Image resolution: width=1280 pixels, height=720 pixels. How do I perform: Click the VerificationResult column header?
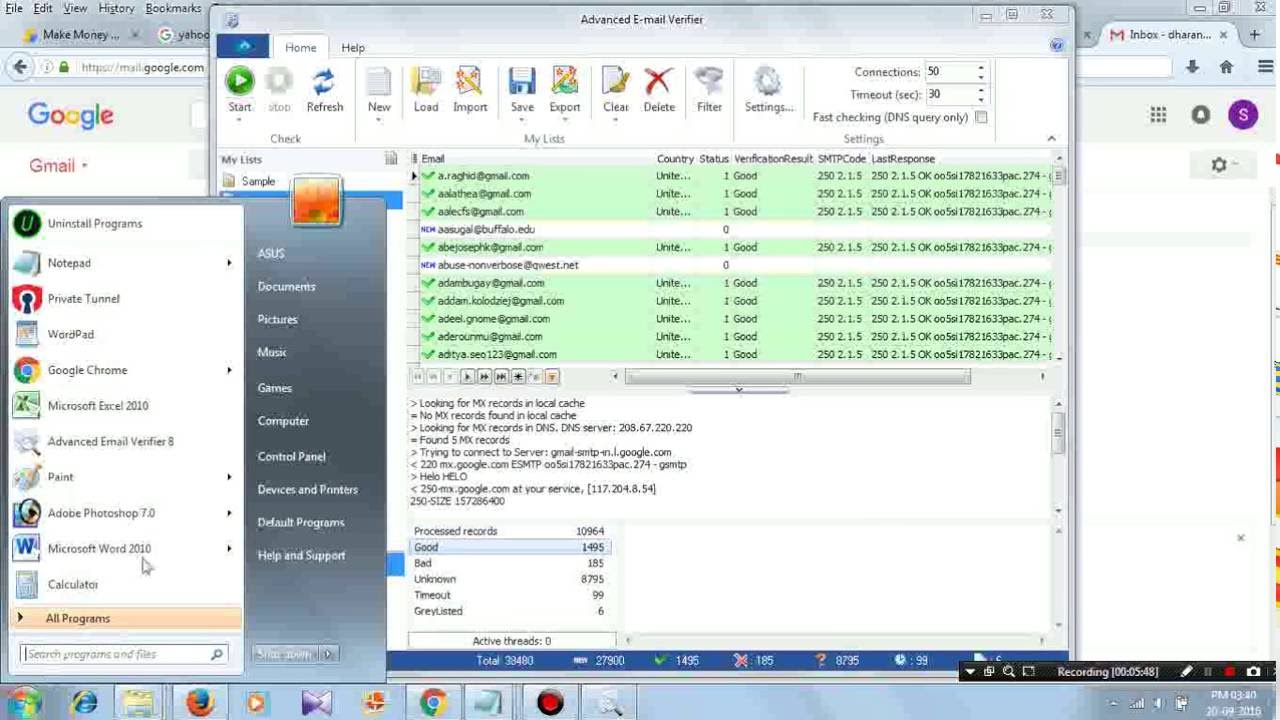point(773,159)
